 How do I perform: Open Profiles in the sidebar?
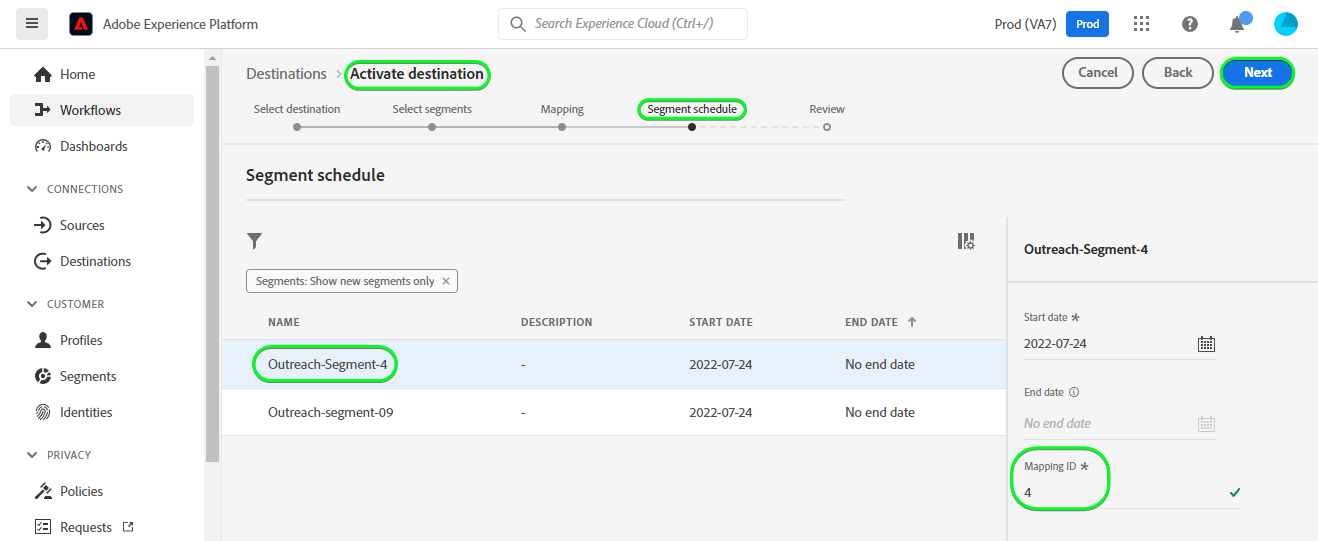click(102, 340)
